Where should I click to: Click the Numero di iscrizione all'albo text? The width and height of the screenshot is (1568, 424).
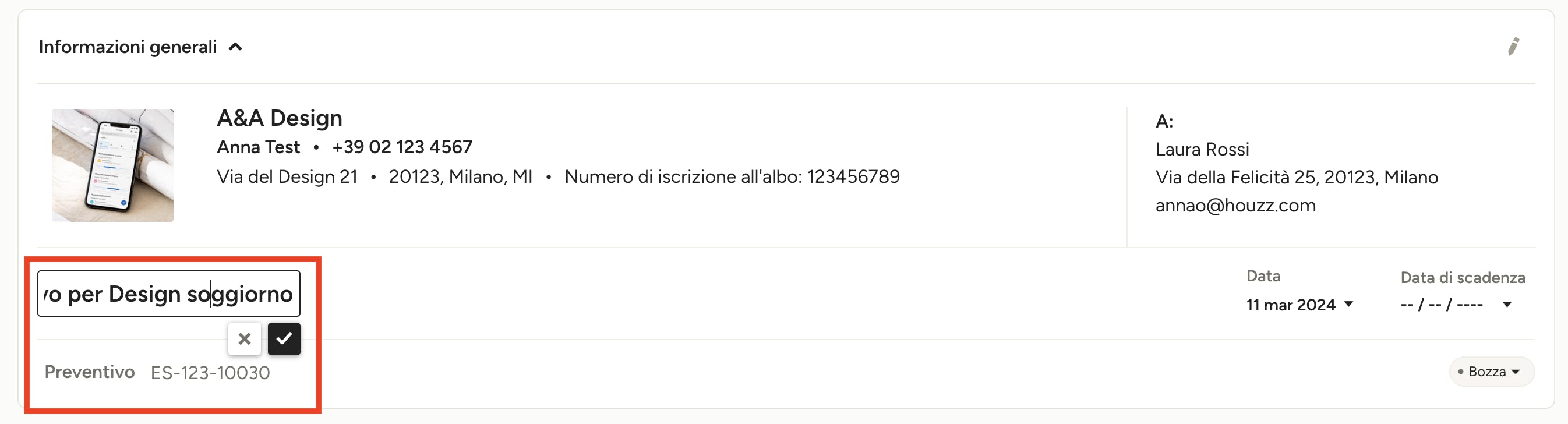[732, 176]
